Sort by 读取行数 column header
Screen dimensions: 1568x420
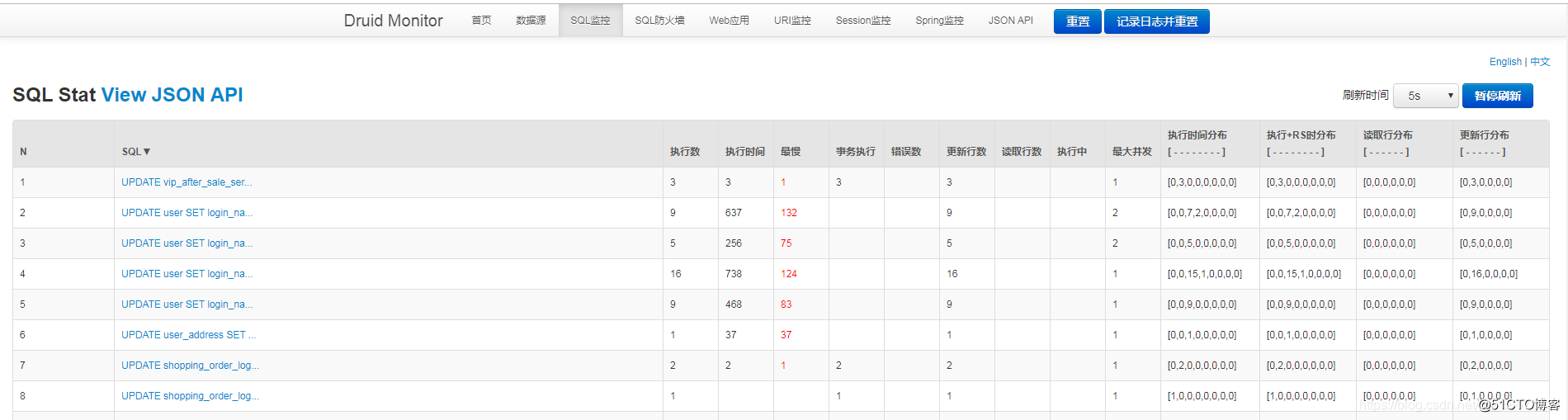(1022, 152)
